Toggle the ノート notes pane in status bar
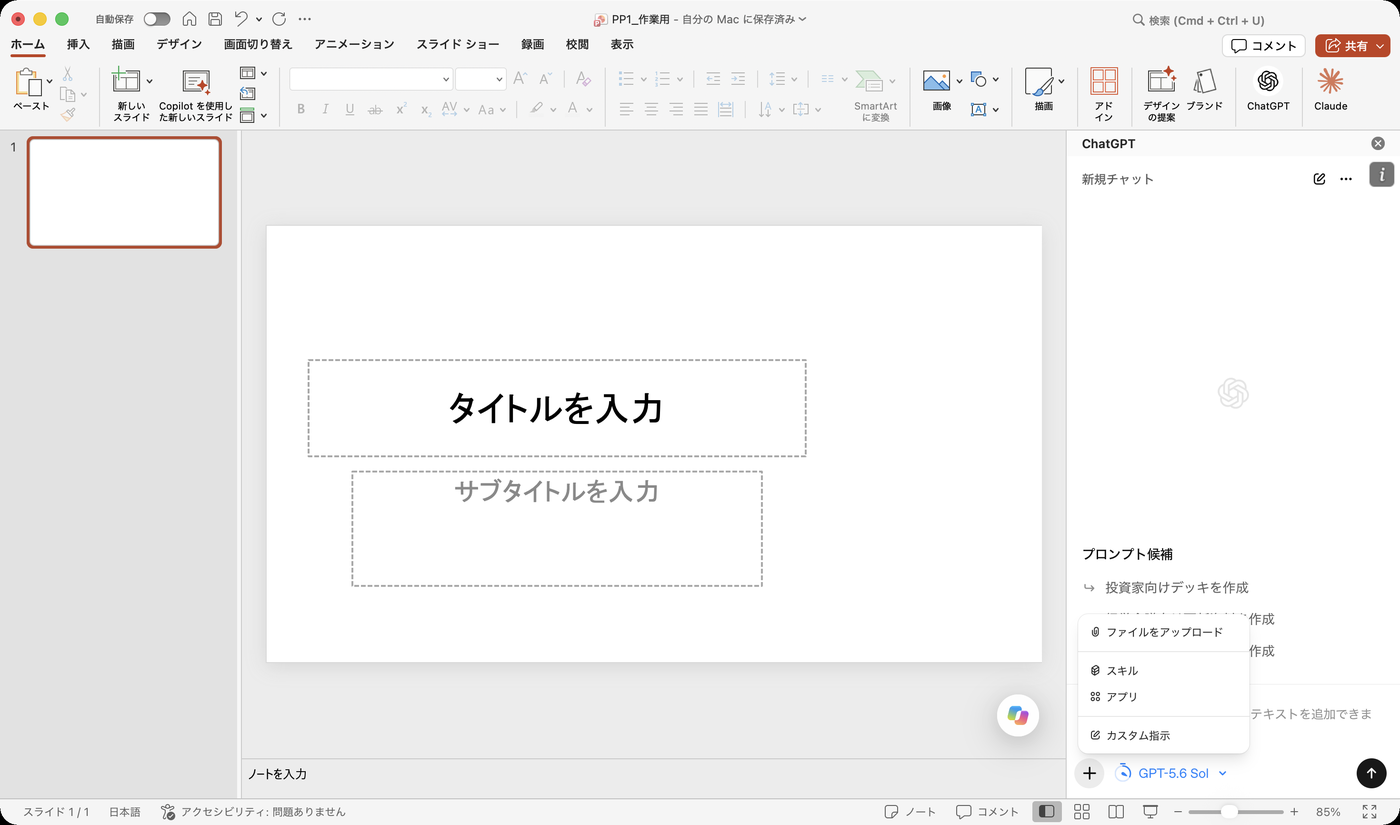Screen dimensions: 1400x825 (x=910, y=811)
